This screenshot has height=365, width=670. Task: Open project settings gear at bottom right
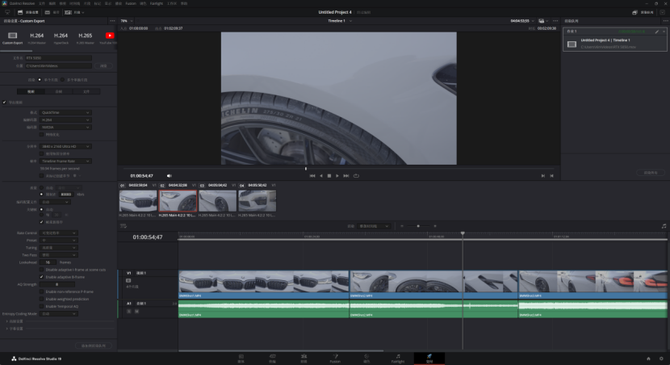pos(661,359)
